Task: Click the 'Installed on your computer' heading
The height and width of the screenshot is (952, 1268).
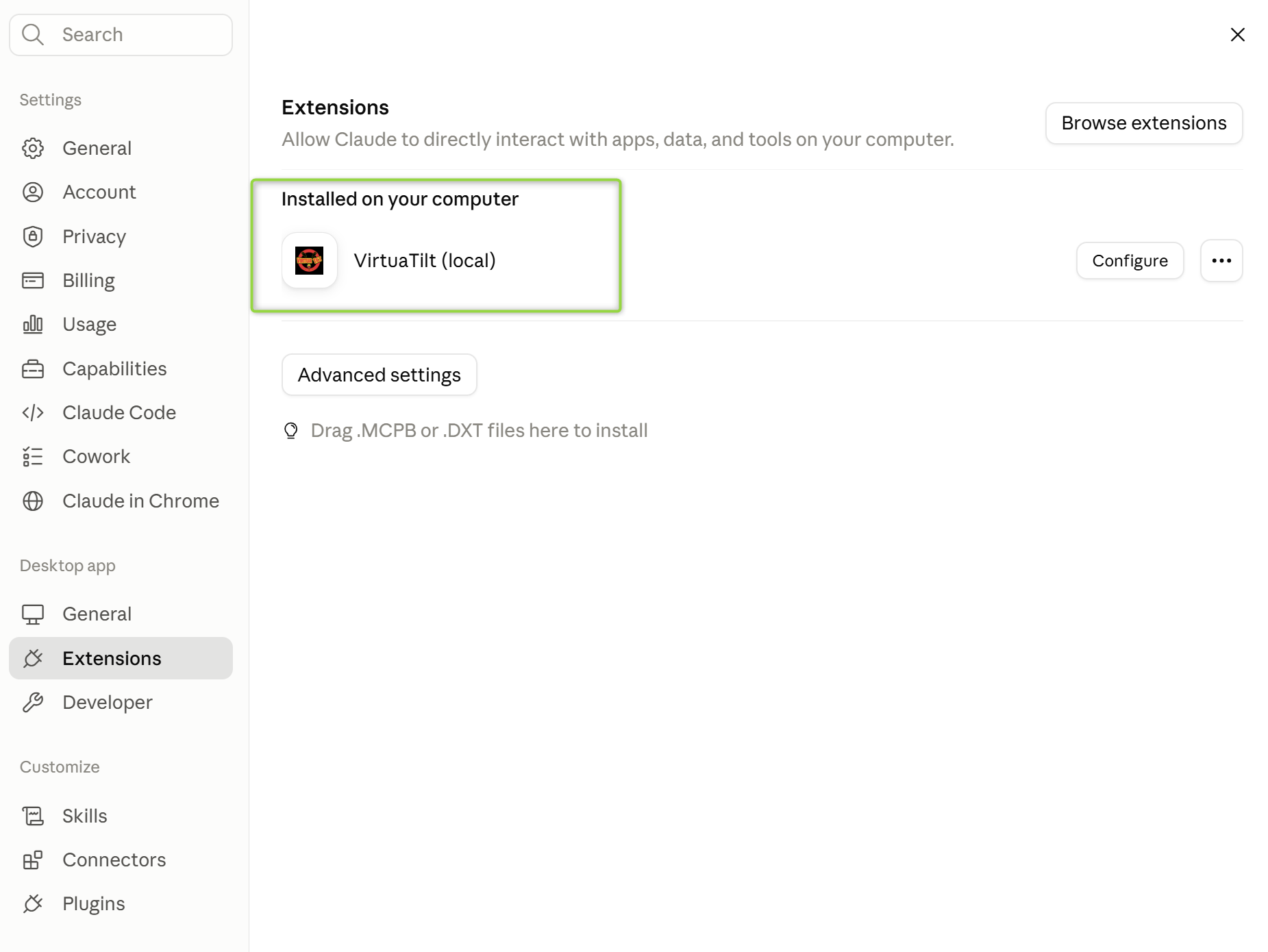Action: point(400,199)
